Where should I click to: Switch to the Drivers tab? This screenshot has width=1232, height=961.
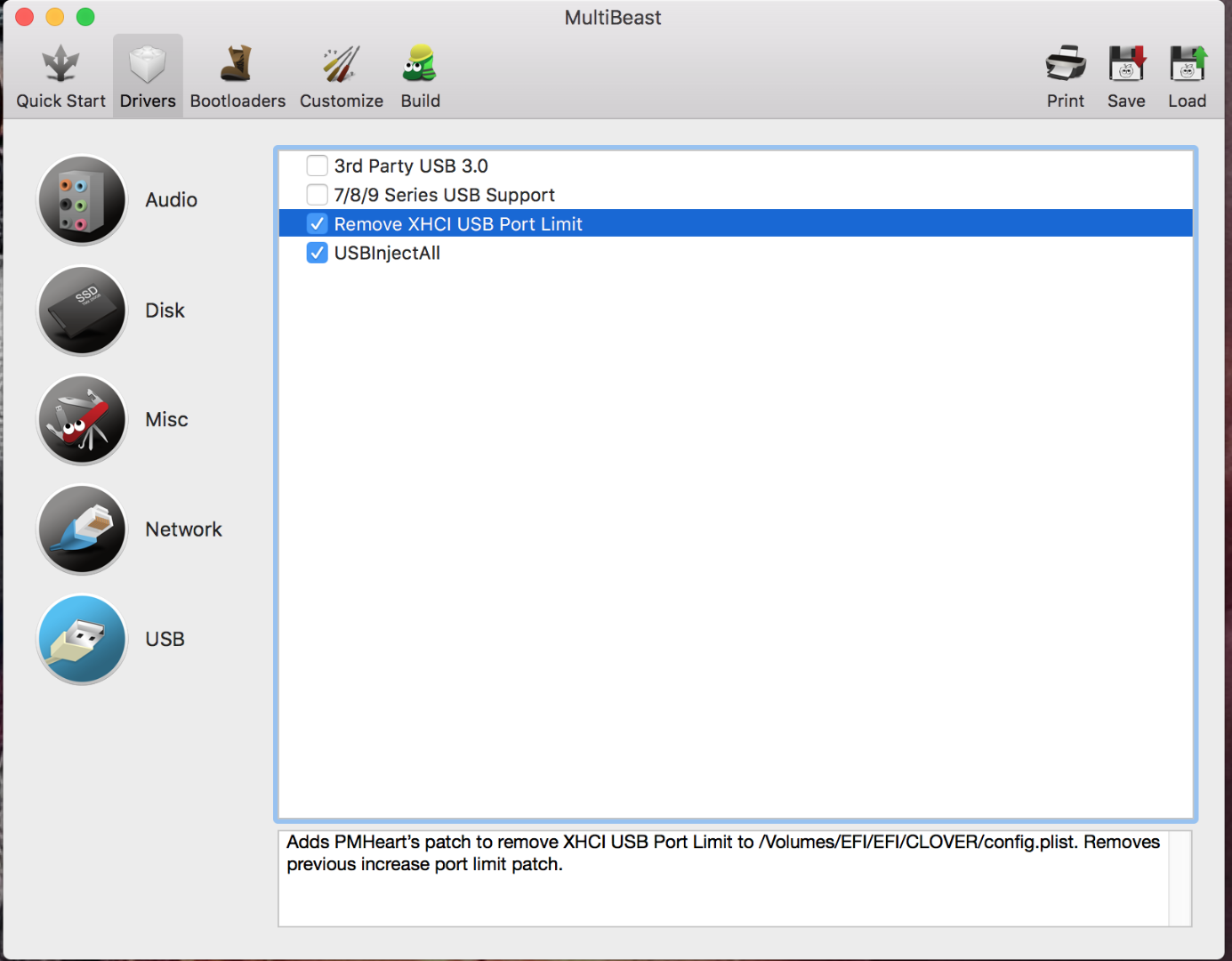(x=148, y=77)
